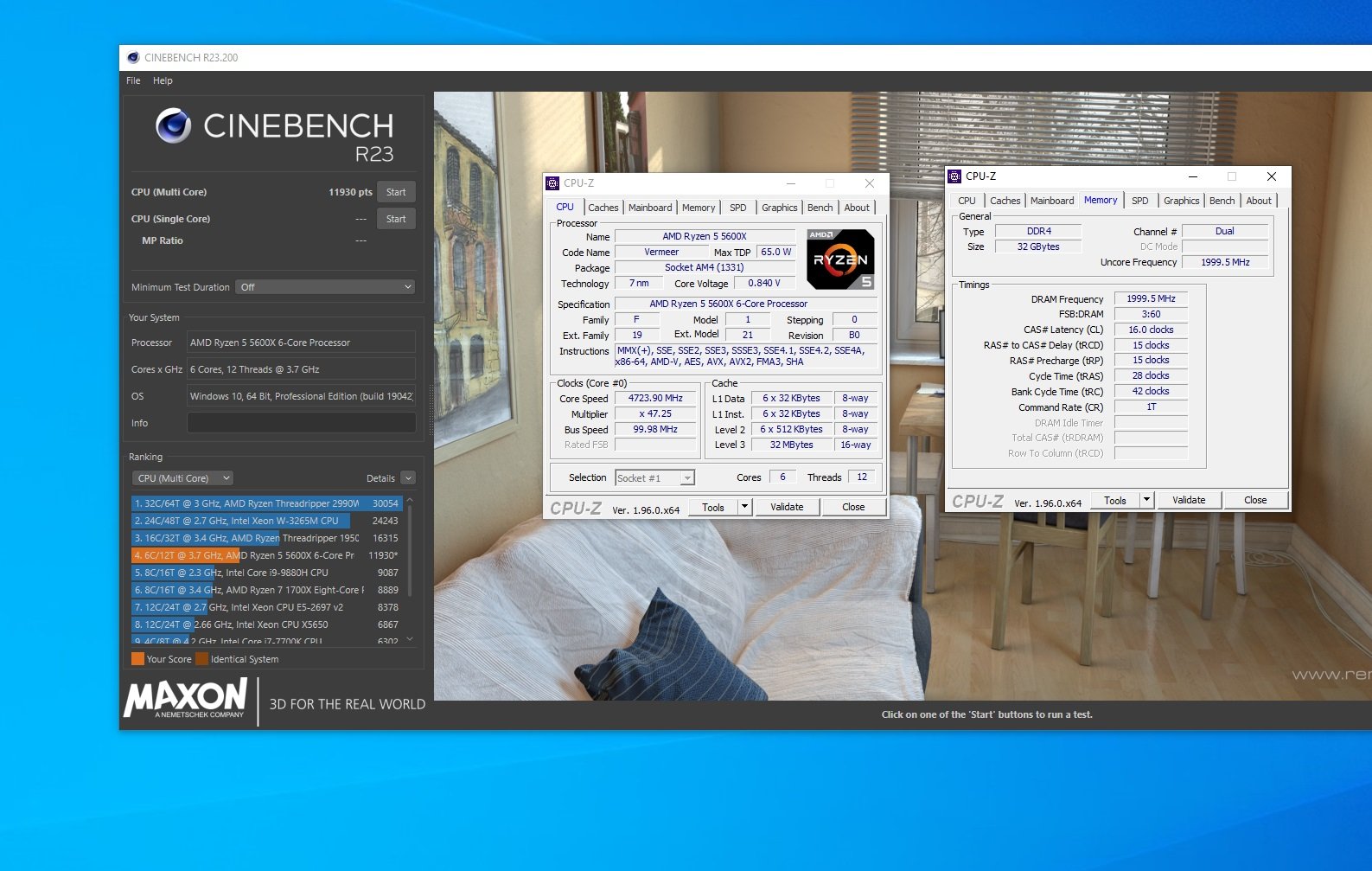Click the Core Speed value 4723.90 MHz

(655, 399)
